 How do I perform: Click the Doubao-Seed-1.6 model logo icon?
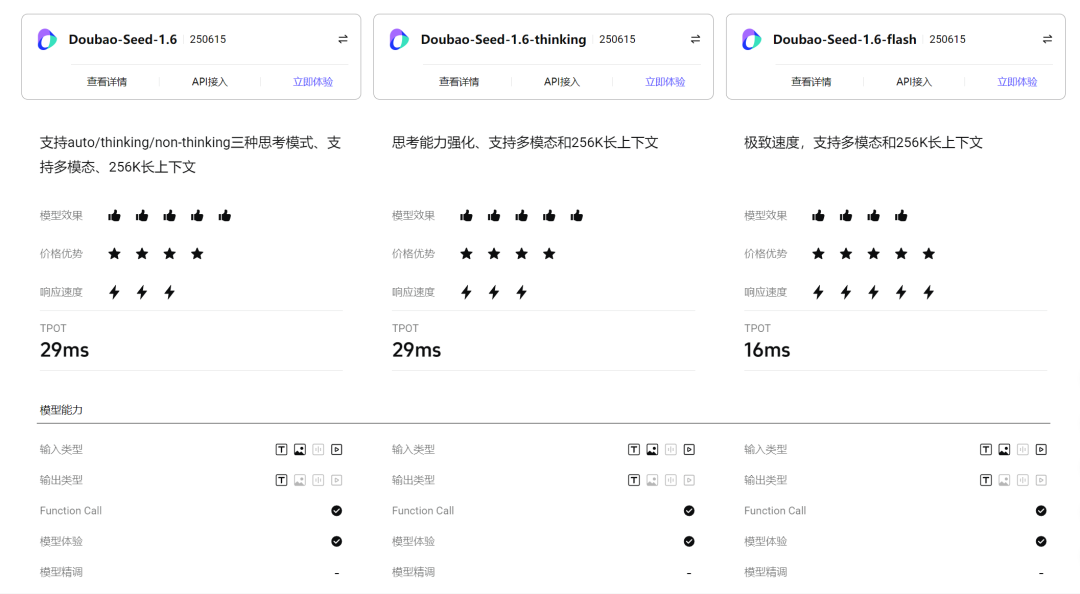point(47,39)
